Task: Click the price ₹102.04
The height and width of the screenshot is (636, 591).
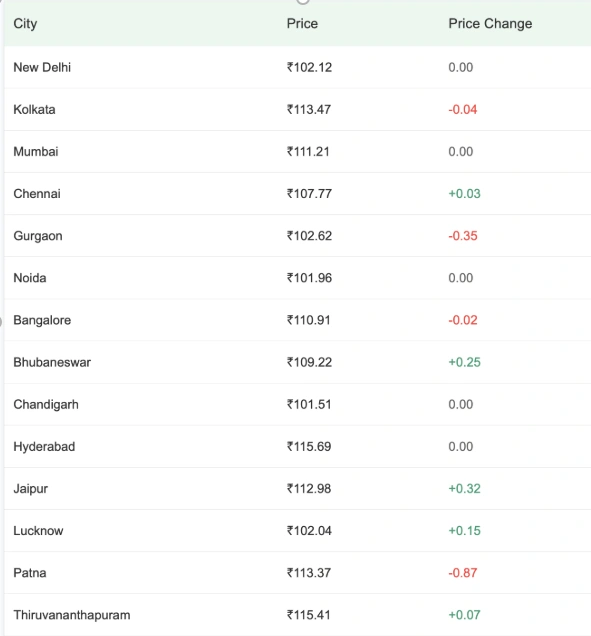Action: 309,531
